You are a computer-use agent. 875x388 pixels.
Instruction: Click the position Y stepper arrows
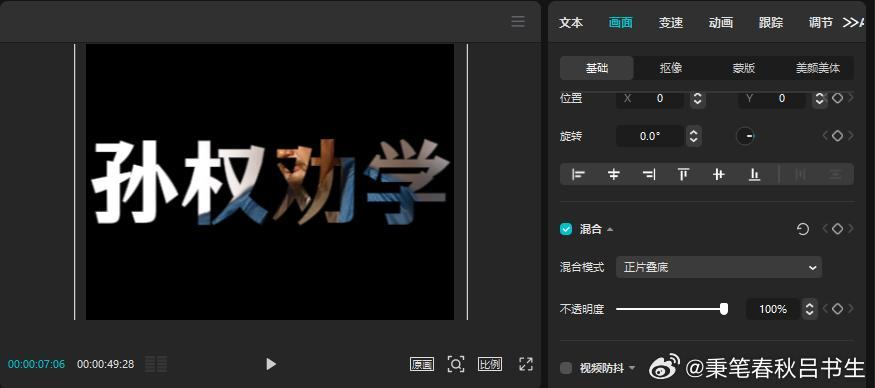click(819, 99)
